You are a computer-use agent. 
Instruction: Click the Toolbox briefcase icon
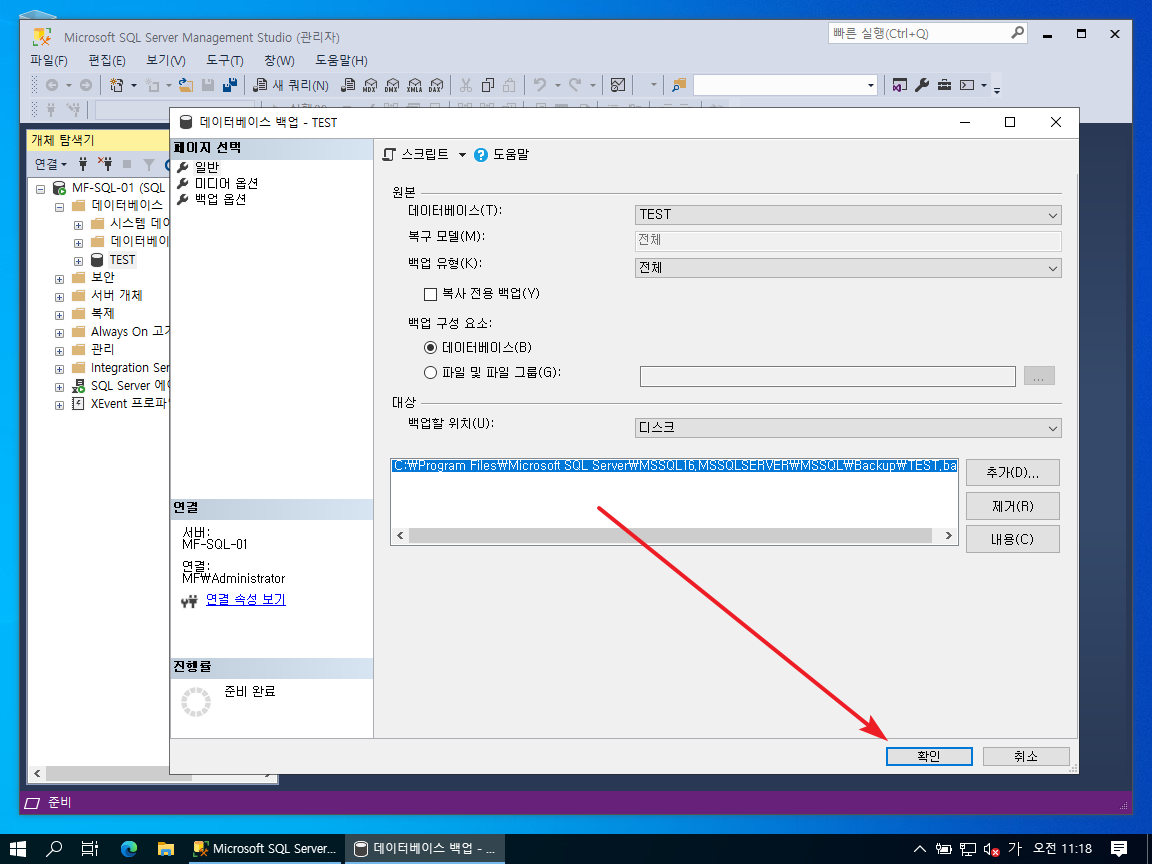(x=945, y=85)
